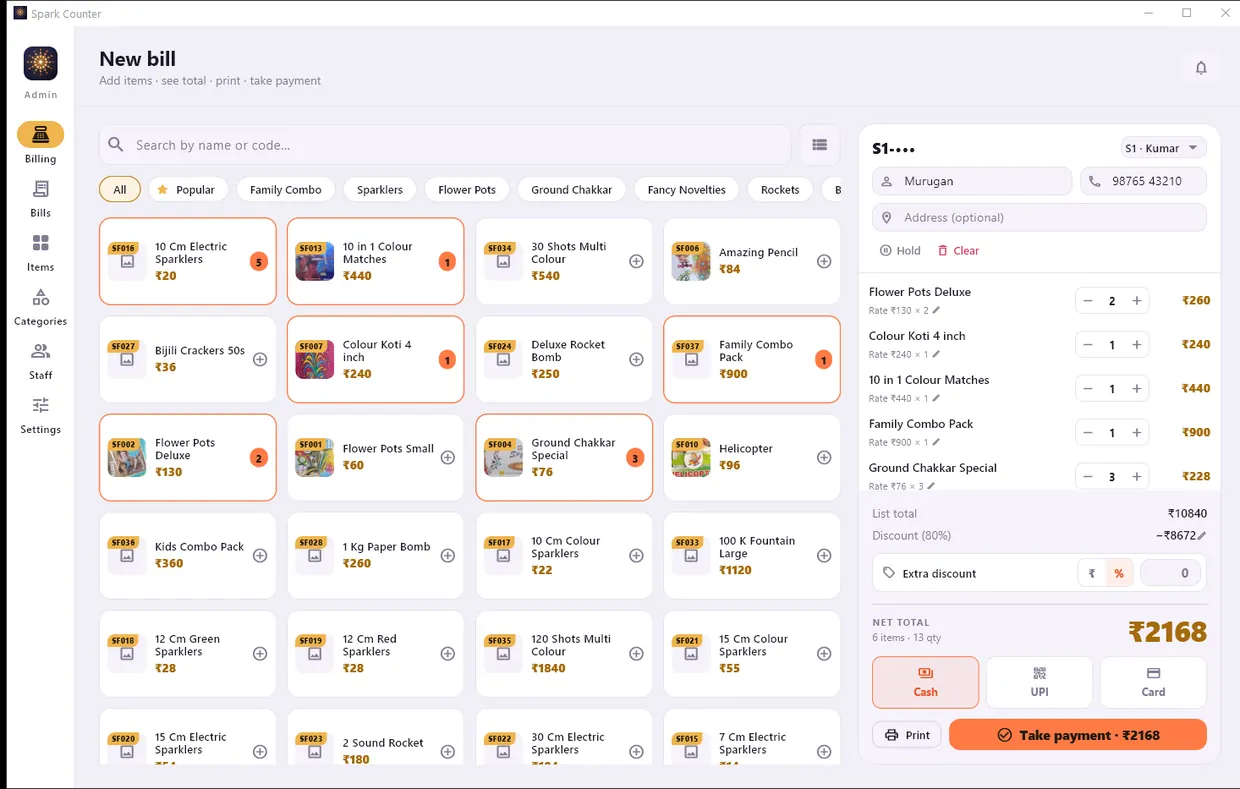Viewport: 1240px width, 789px height.
Task: Click the phone number field
Action: pos(1143,181)
